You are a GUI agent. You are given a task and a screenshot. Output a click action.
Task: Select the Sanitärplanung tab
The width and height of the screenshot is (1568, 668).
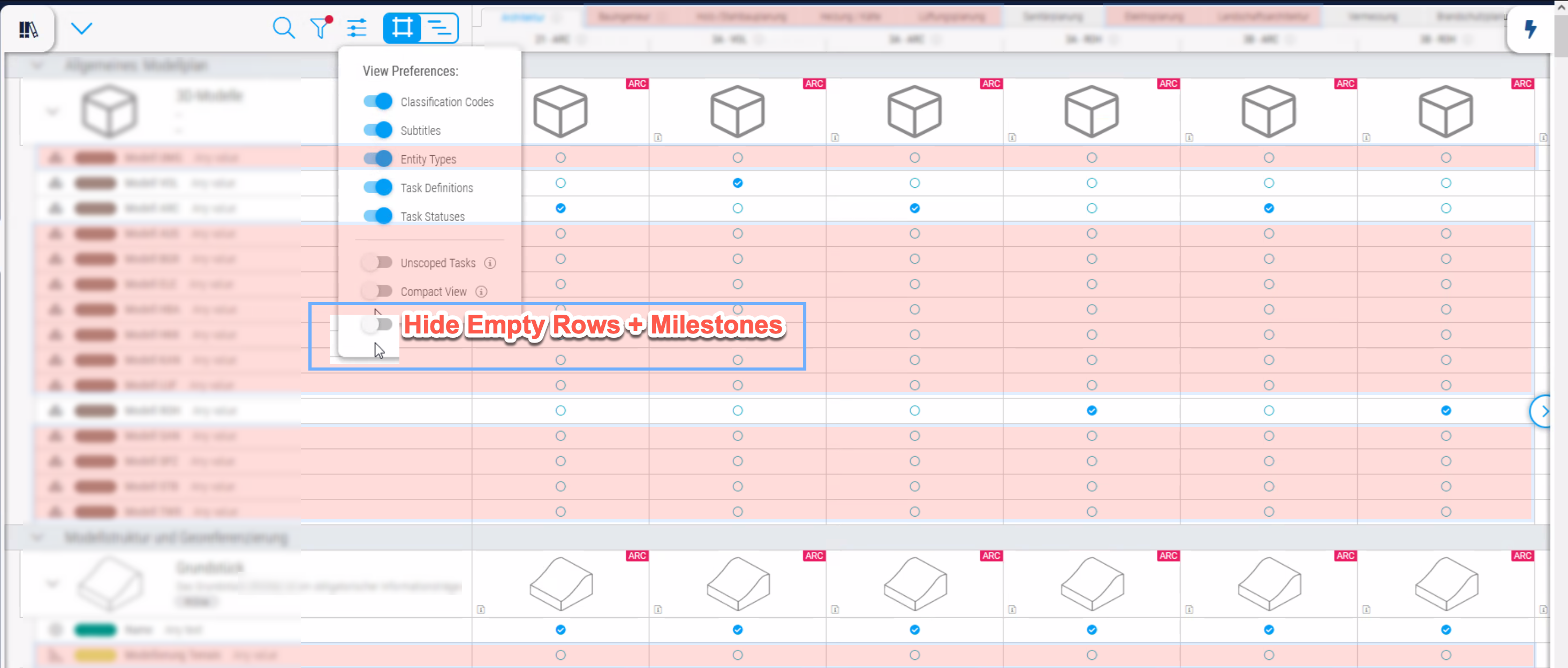click(x=1052, y=17)
